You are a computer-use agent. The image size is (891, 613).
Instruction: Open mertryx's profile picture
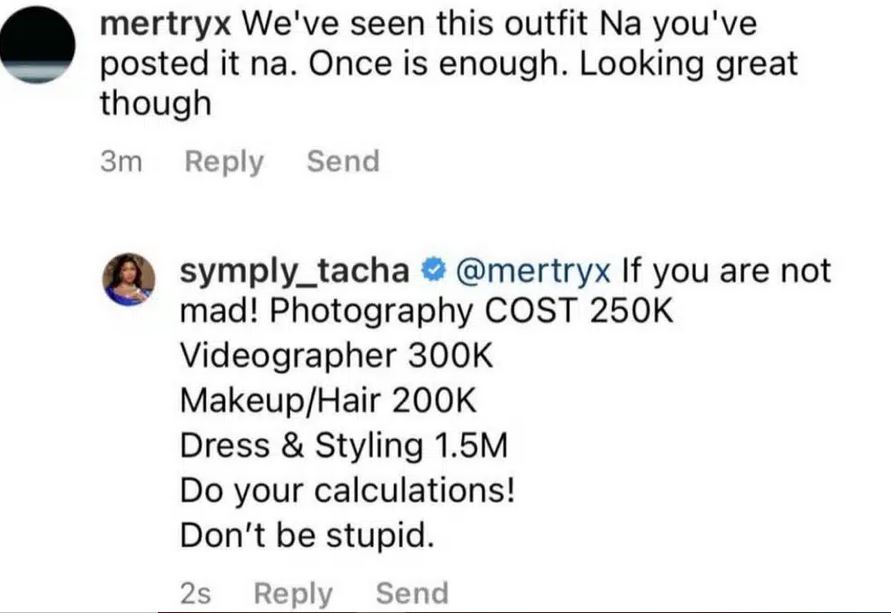click(x=40, y=42)
